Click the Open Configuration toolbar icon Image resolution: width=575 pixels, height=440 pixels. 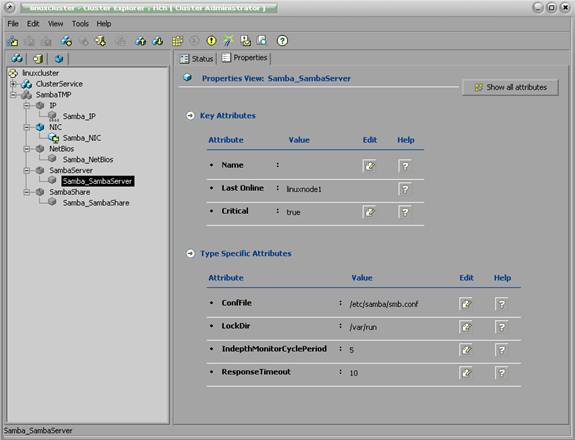pos(13,41)
